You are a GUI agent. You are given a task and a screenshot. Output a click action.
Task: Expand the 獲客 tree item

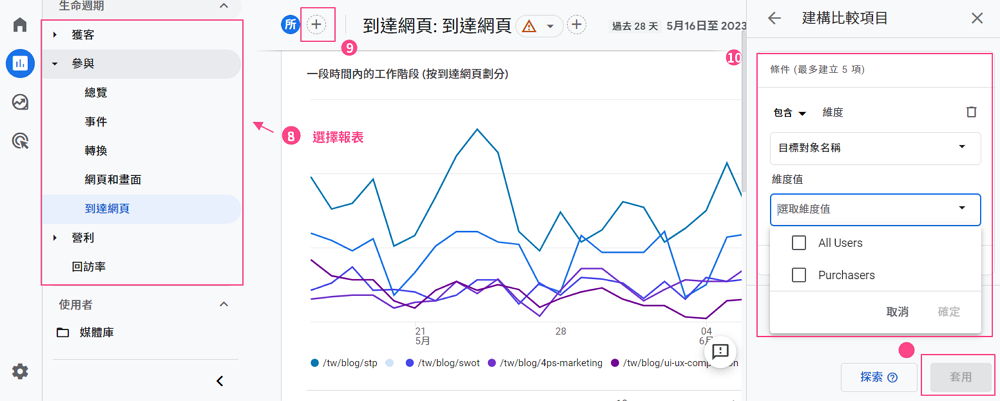point(55,34)
